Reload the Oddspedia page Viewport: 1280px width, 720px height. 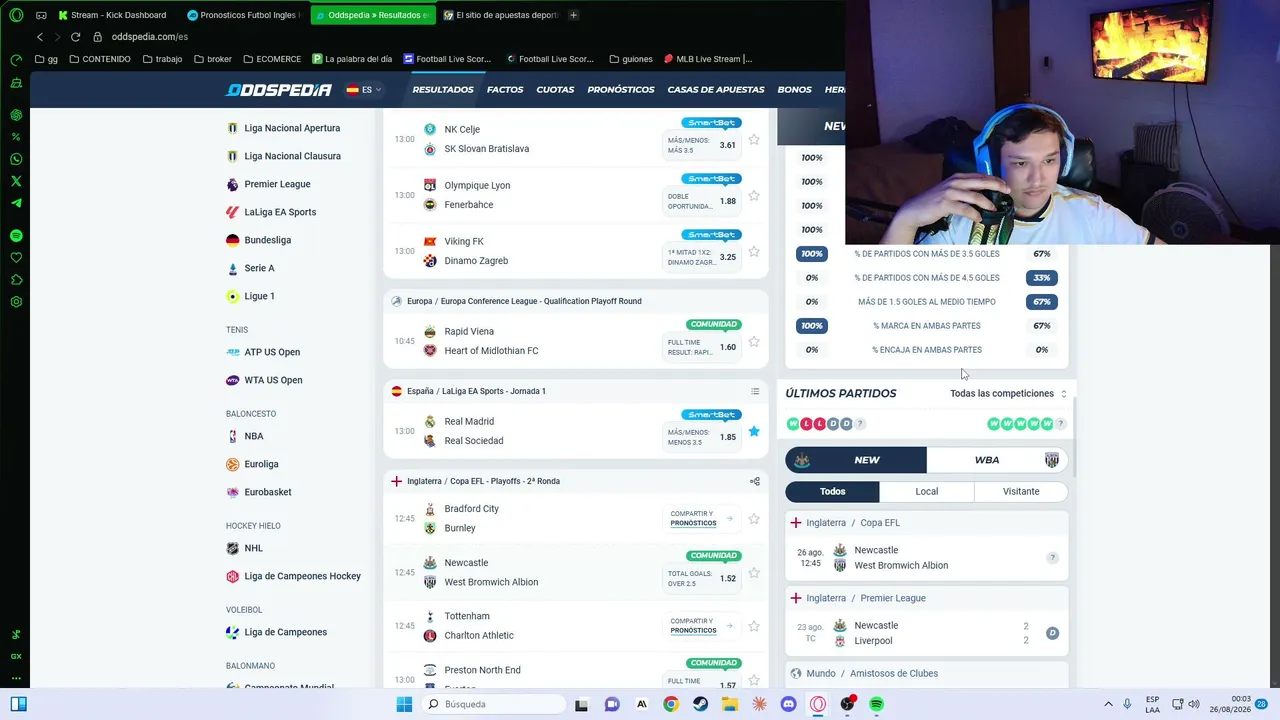pyautogui.click(x=75, y=37)
